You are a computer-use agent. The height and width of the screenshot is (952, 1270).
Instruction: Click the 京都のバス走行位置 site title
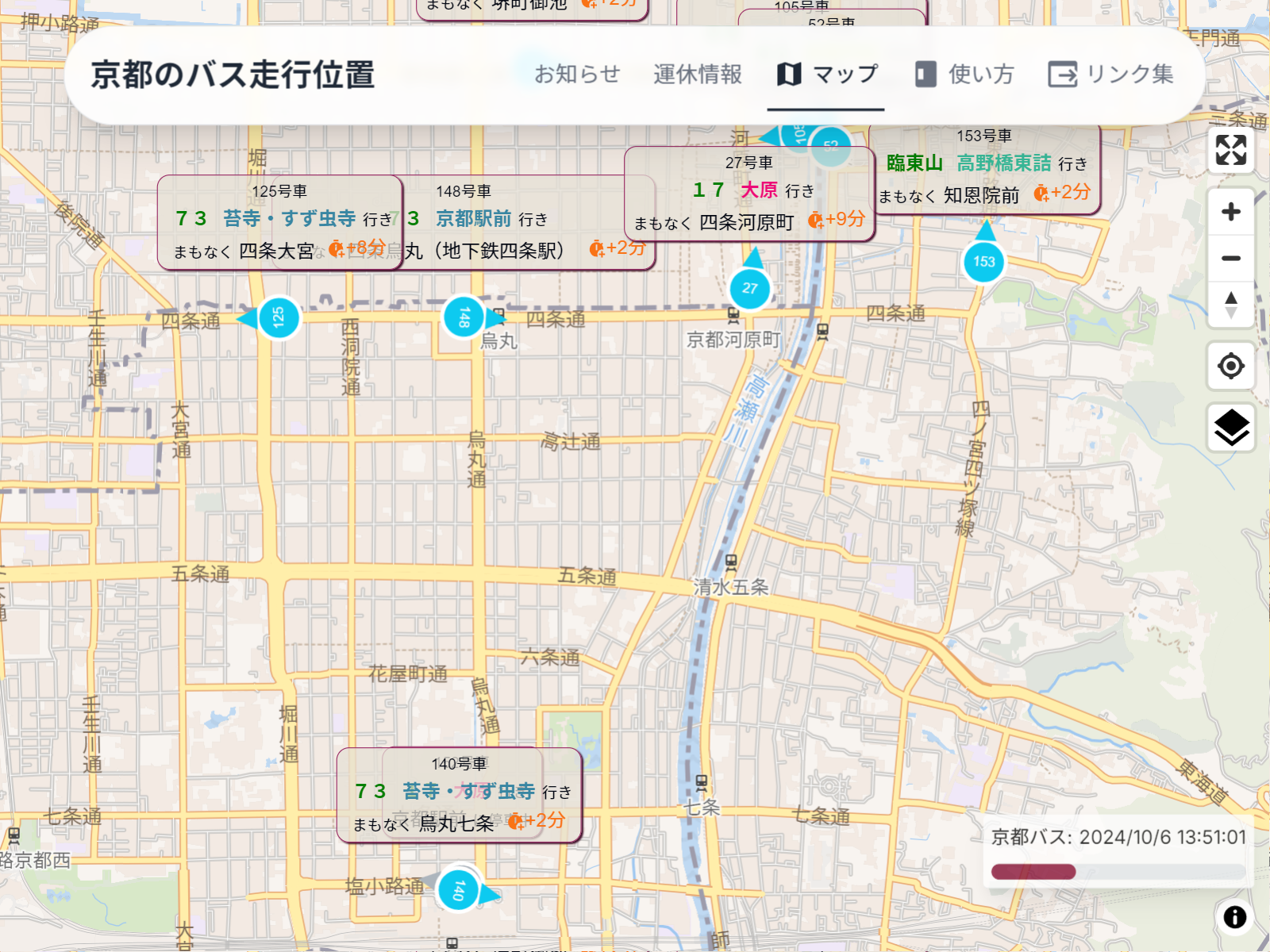tap(233, 75)
